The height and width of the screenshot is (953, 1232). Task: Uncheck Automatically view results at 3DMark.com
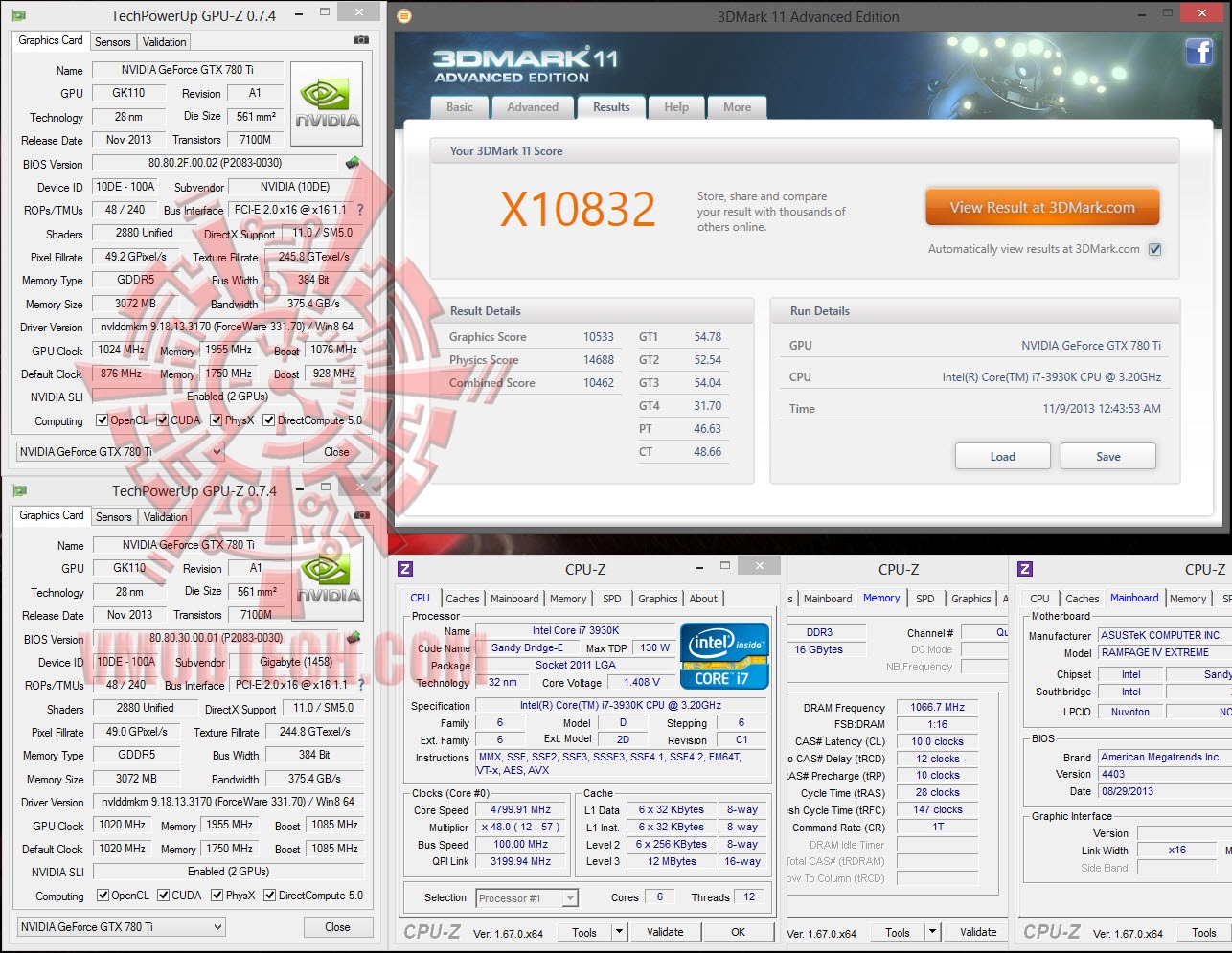coord(1155,249)
